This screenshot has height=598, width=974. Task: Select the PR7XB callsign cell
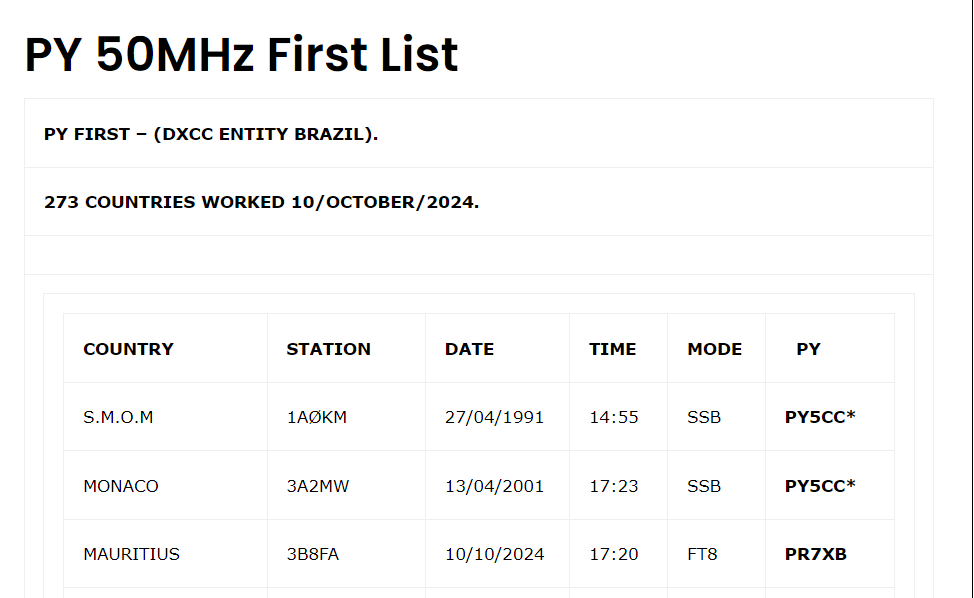tap(815, 554)
